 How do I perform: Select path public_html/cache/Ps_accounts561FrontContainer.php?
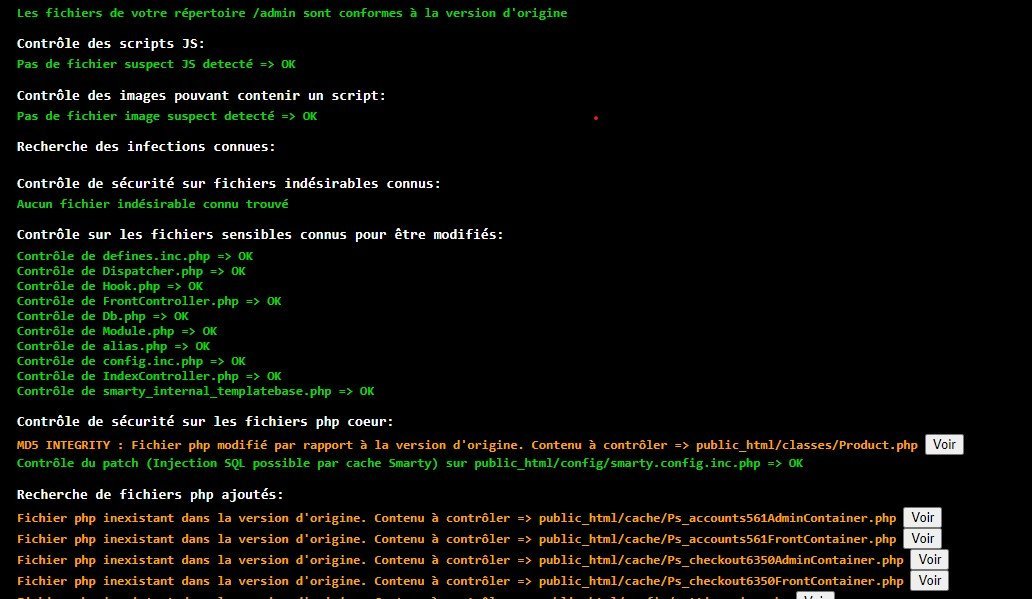[x=717, y=539]
